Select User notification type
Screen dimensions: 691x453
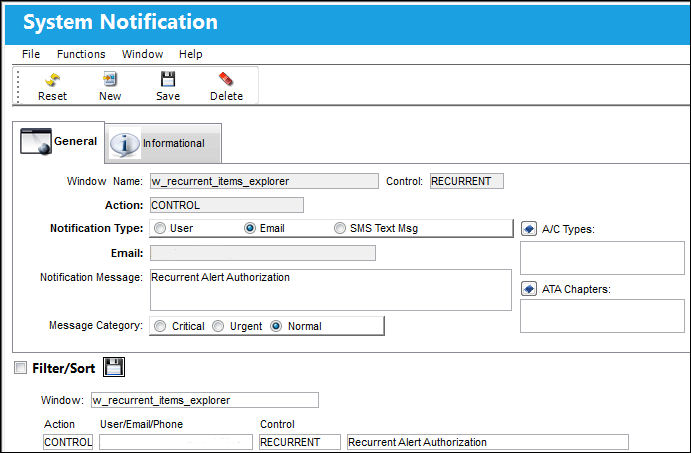coord(160,228)
